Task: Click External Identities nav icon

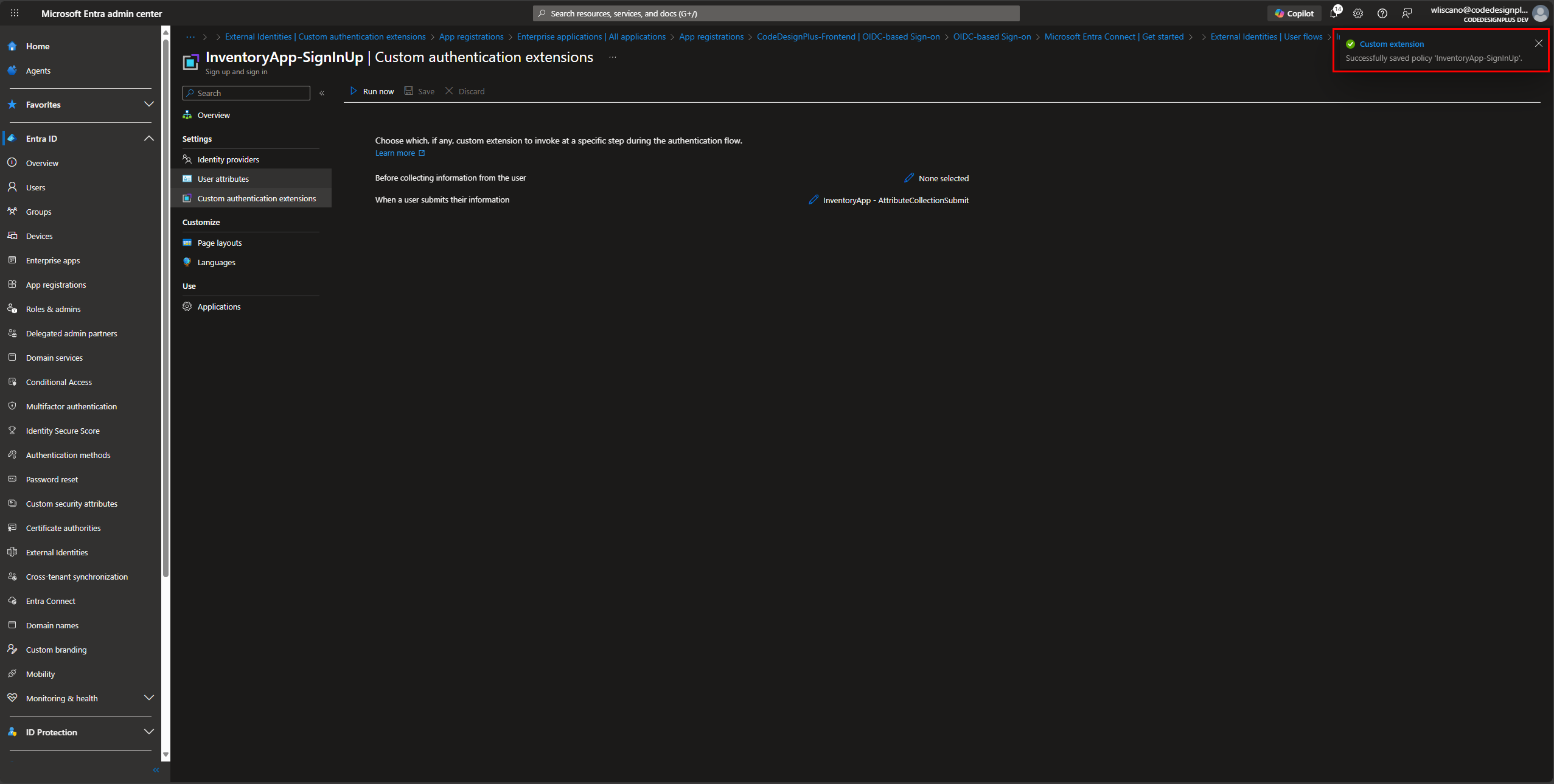Action: tap(12, 552)
